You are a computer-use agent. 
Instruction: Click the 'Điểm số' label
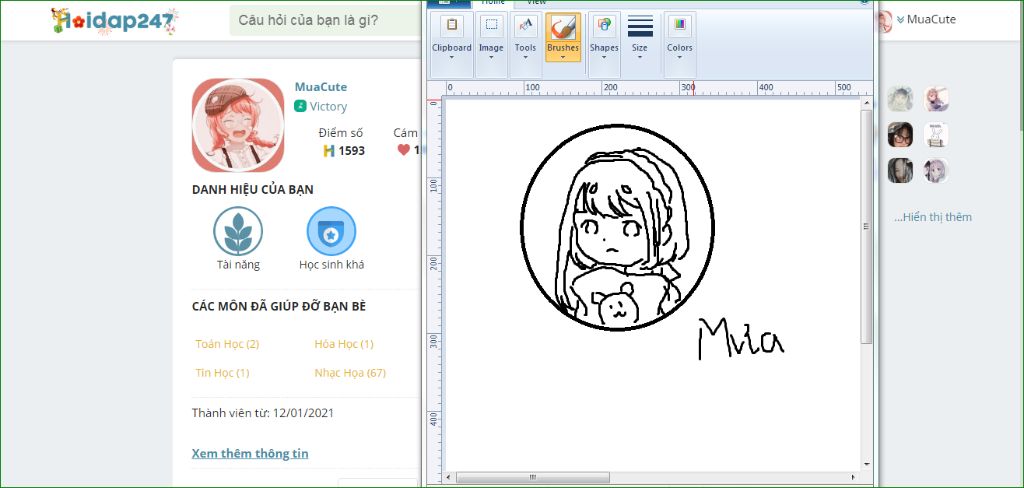coord(340,133)
